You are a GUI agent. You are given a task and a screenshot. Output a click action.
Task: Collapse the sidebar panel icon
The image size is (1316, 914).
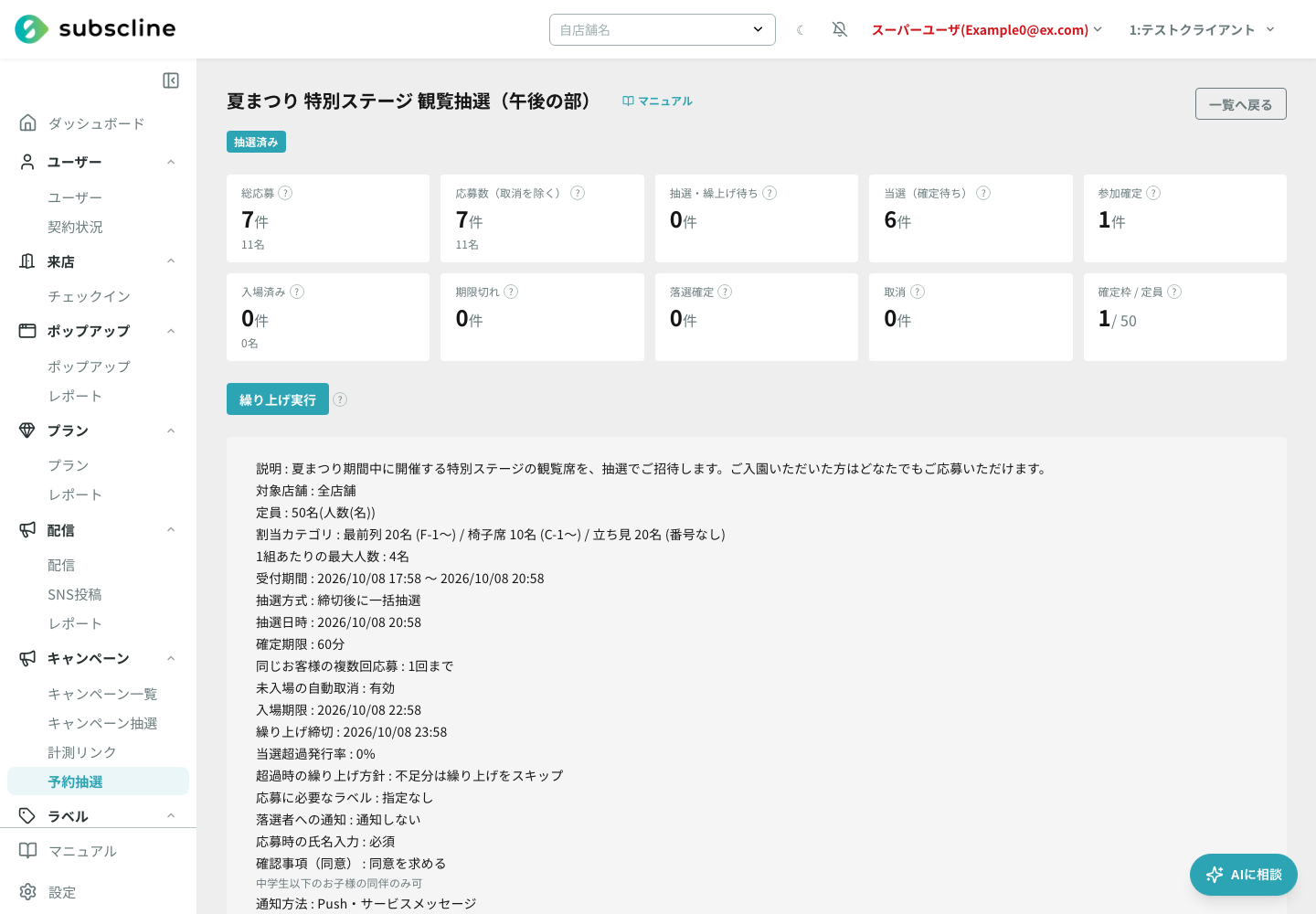(171, 80)
